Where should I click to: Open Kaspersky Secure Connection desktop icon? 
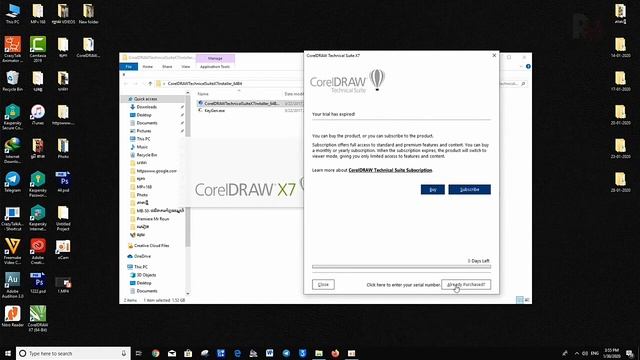click(x=13, y=117)
